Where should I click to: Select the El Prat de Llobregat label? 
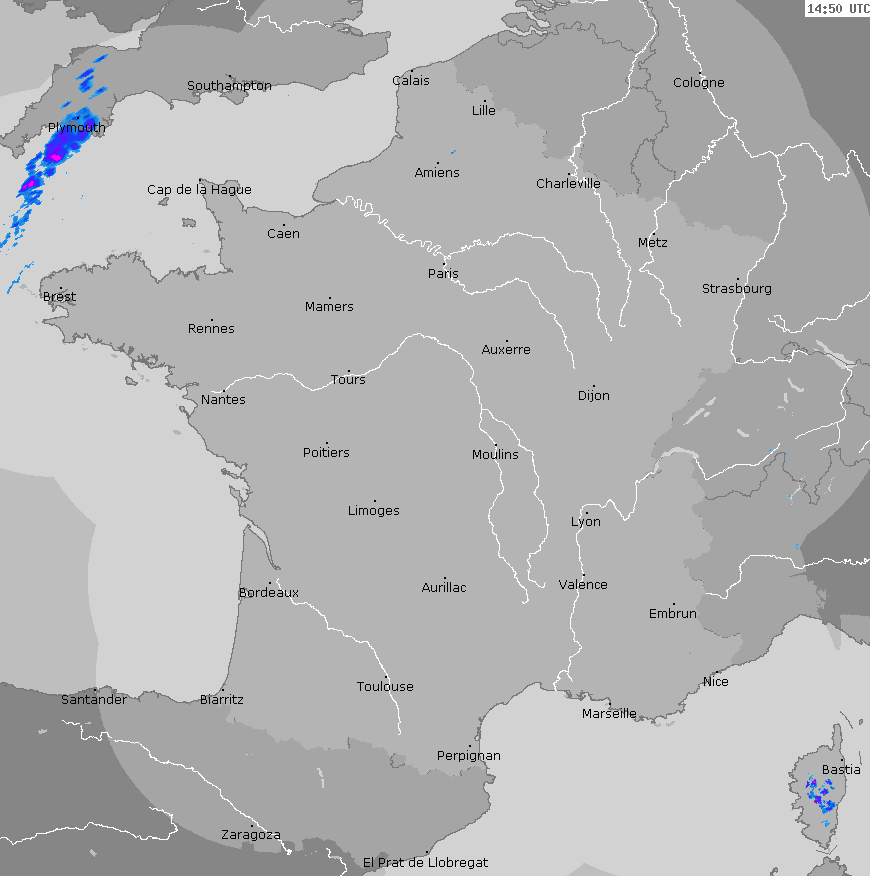coord(425,862)
